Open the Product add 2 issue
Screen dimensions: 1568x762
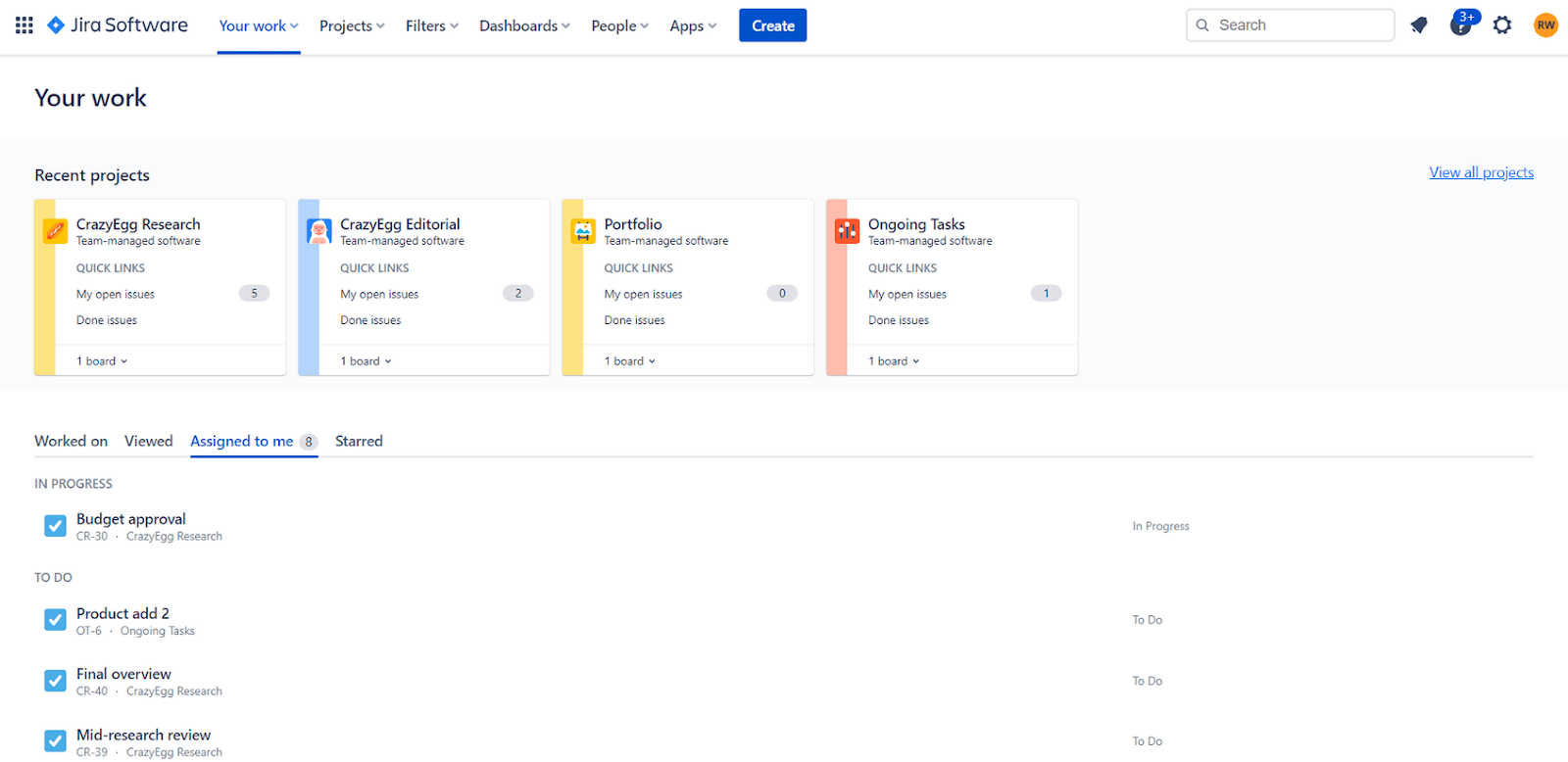click(122, 613)
